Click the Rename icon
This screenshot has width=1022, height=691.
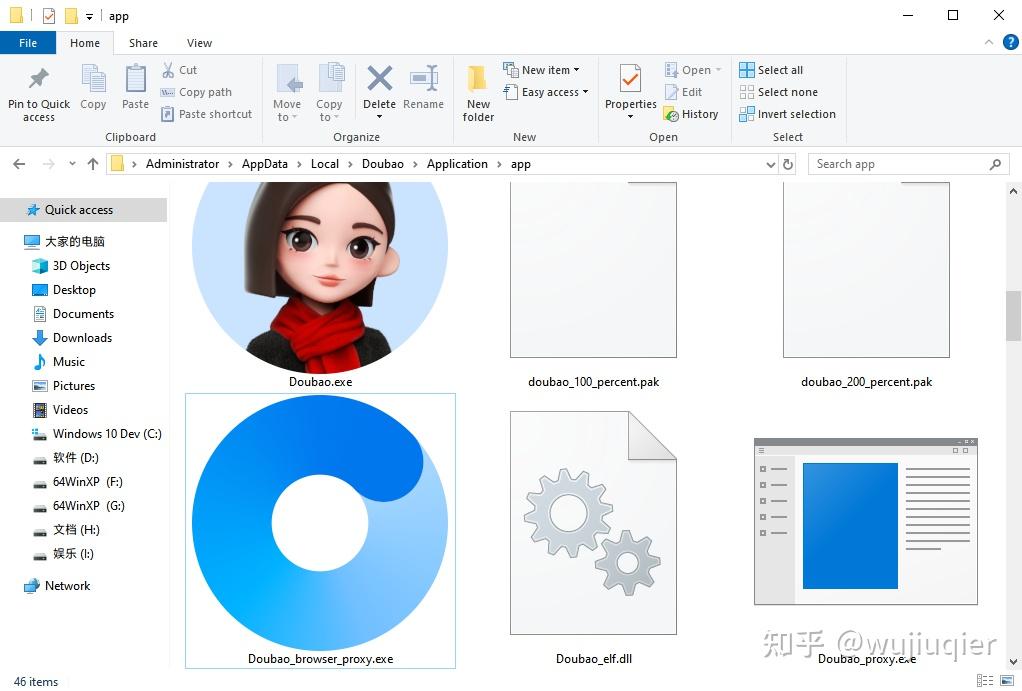click(x=424, y=78)
